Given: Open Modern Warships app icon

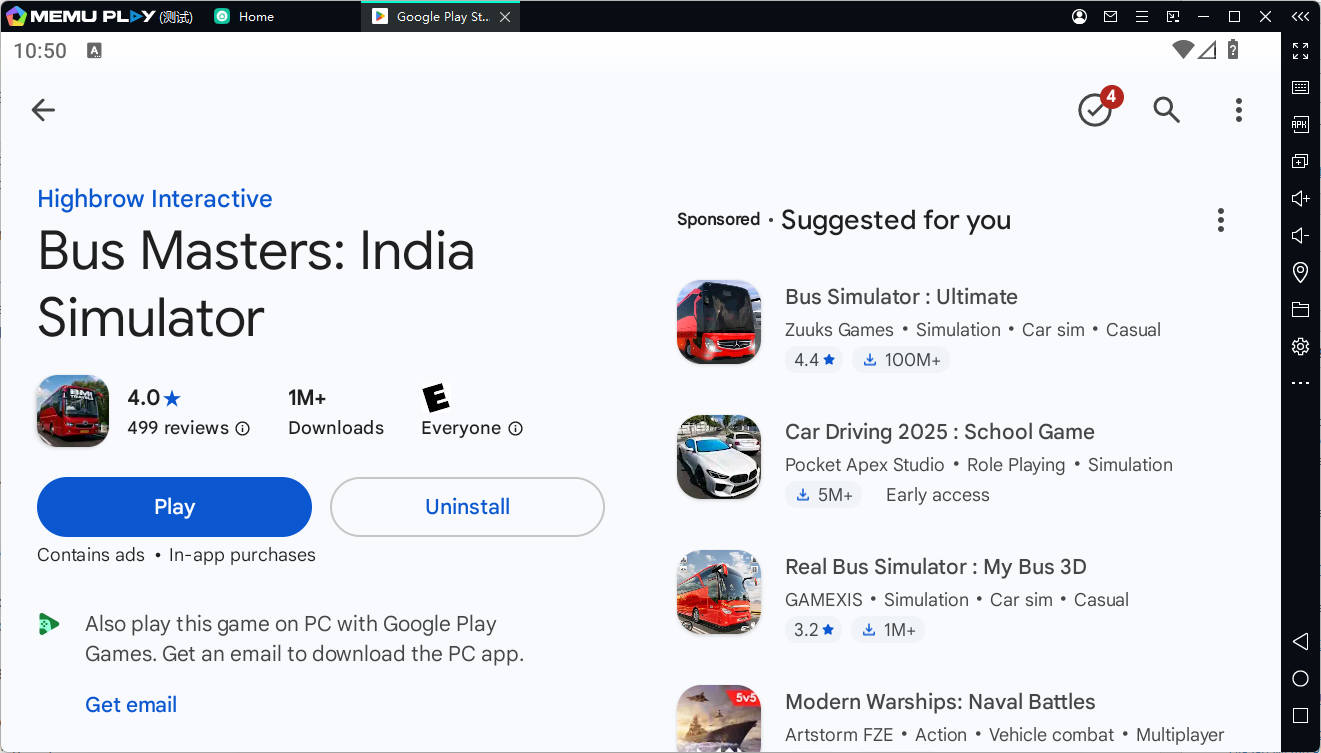Looking at the screenshot, I should [x=719, y=718].
